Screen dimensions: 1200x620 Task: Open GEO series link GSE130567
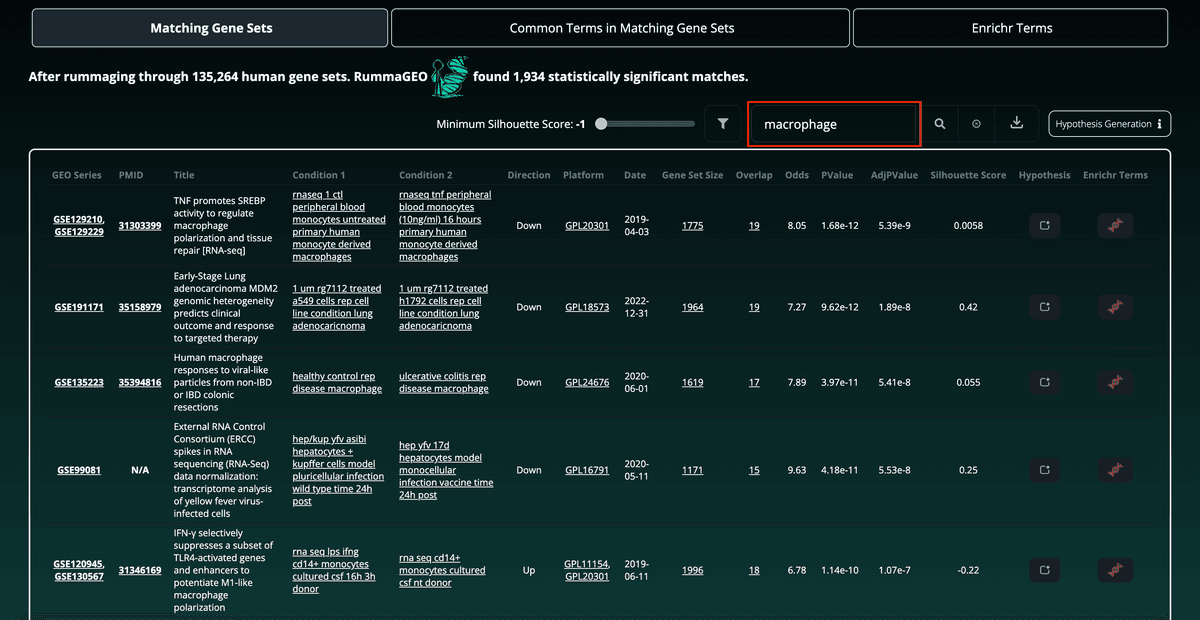79,577
